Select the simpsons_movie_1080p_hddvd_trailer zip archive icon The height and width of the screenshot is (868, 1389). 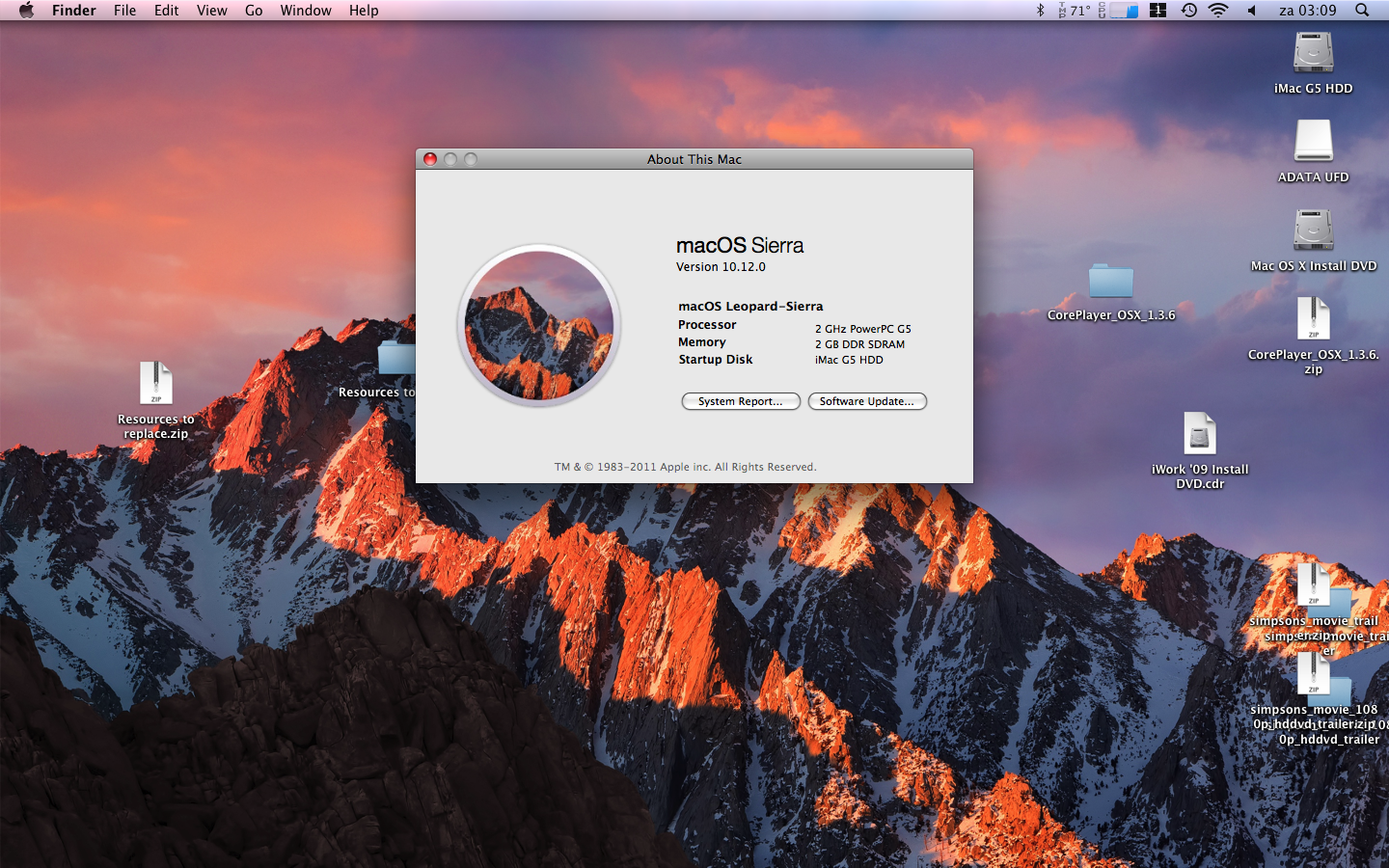click(1313, 673)
